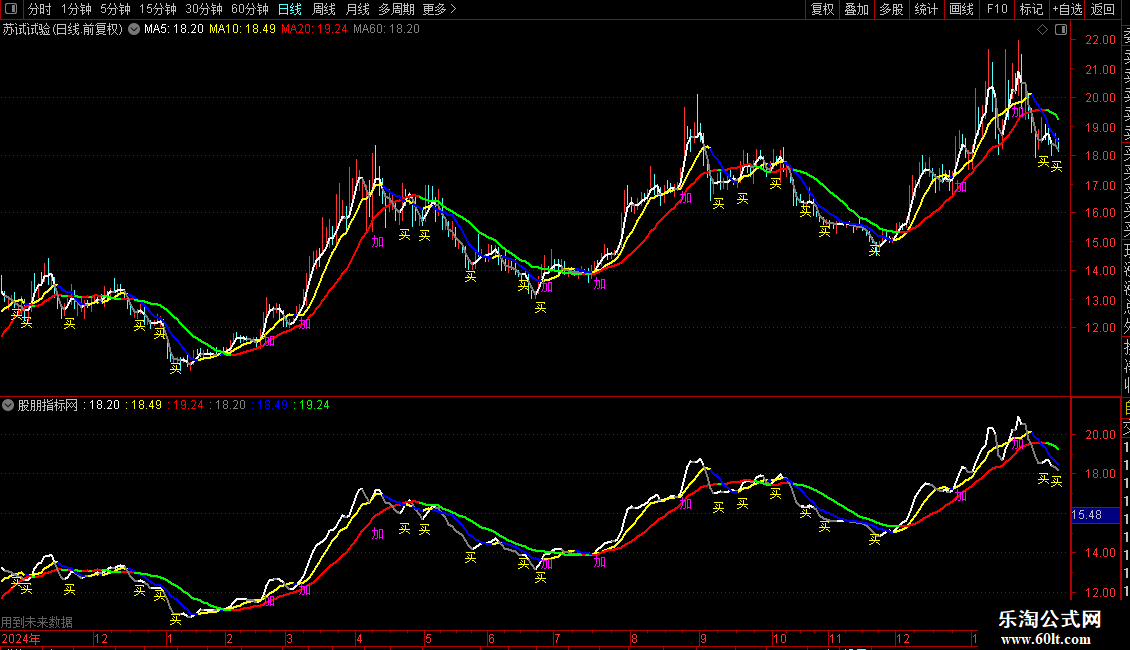The width and height of the screenshot is (1130, 650).
Task: Select the 5分钟 period
Action: [115, 9]
